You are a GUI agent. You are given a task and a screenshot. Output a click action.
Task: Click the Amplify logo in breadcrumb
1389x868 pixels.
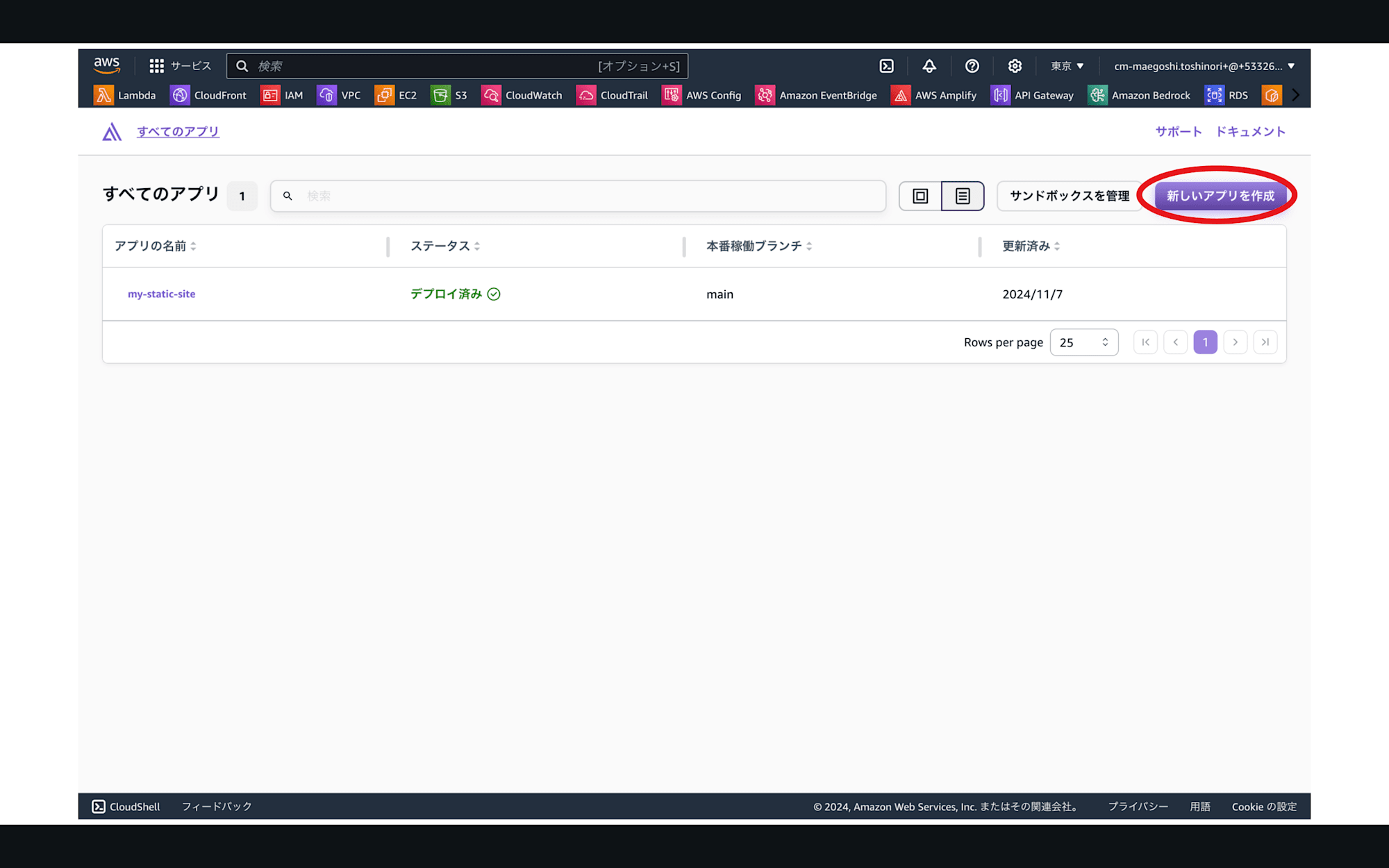112,131
